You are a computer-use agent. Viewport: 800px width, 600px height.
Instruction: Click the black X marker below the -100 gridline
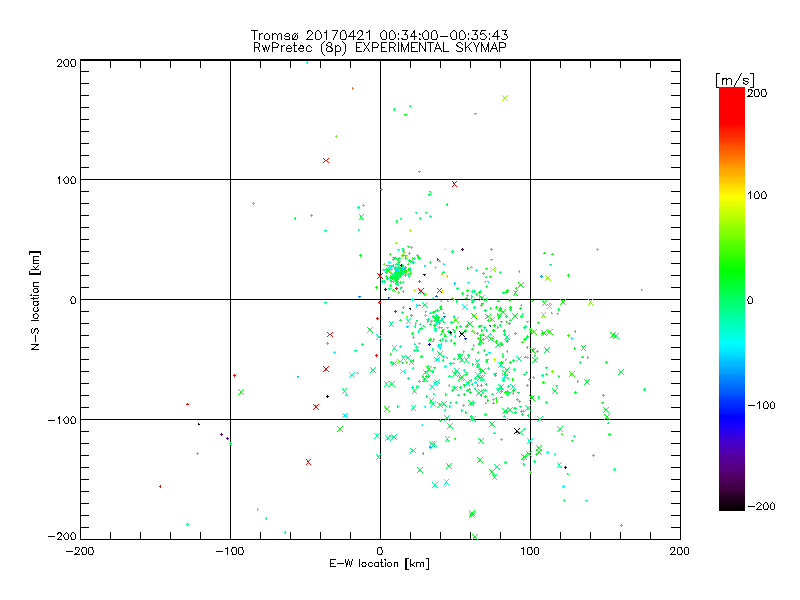[x=517, y=431]
